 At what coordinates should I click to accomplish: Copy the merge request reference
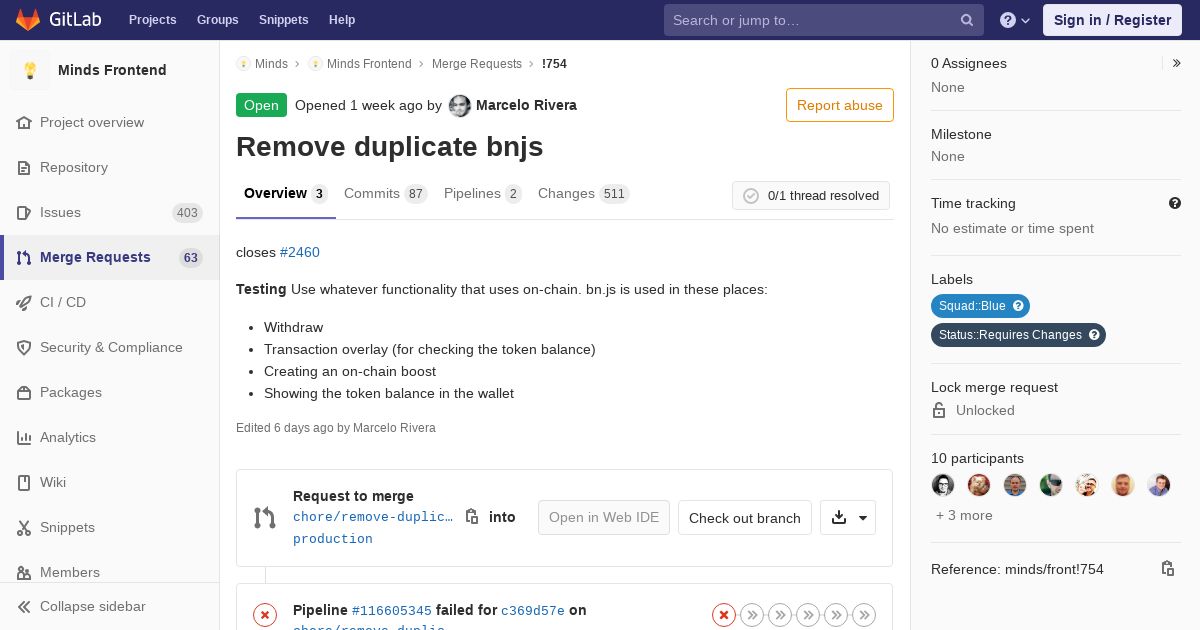(1167, 569)
